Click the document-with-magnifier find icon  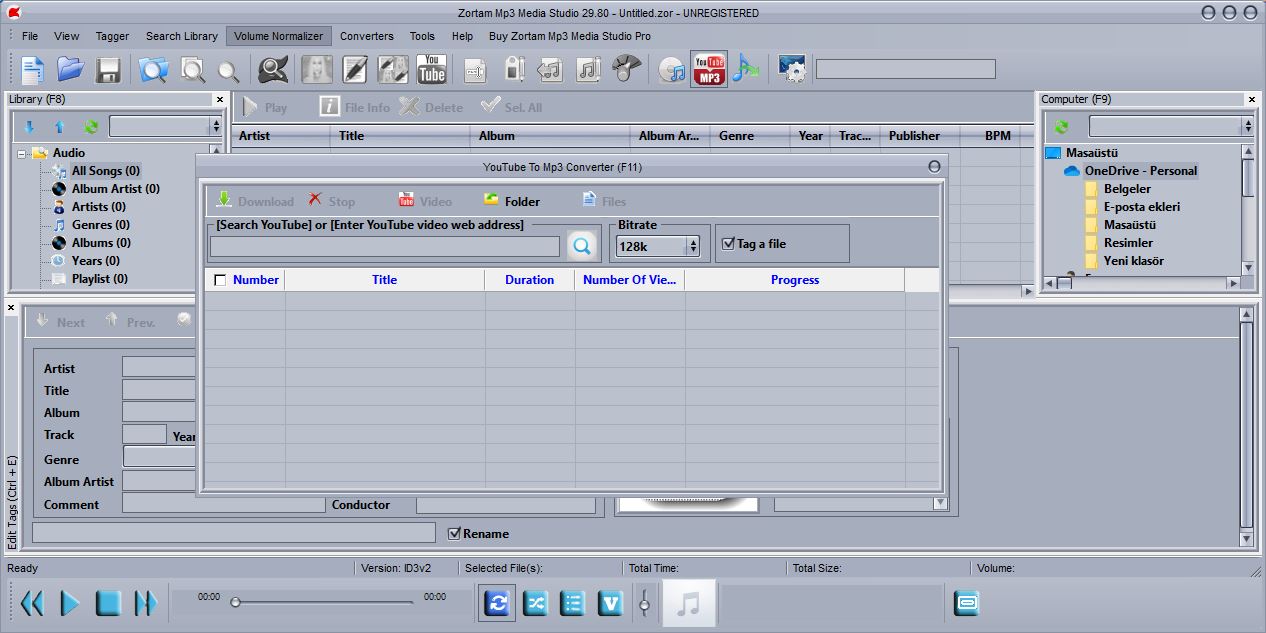coord(192,70)
